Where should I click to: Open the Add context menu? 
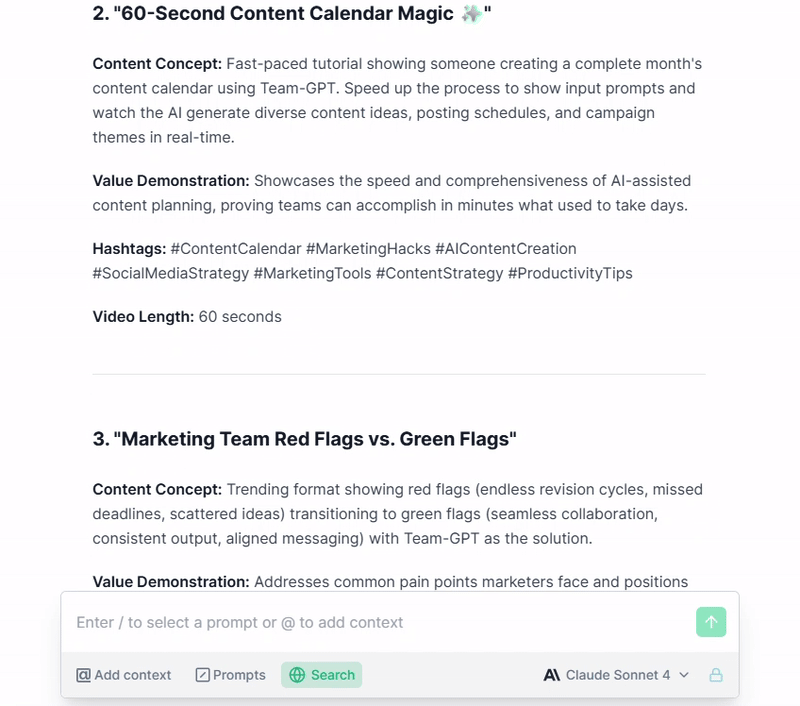(123, 675)
